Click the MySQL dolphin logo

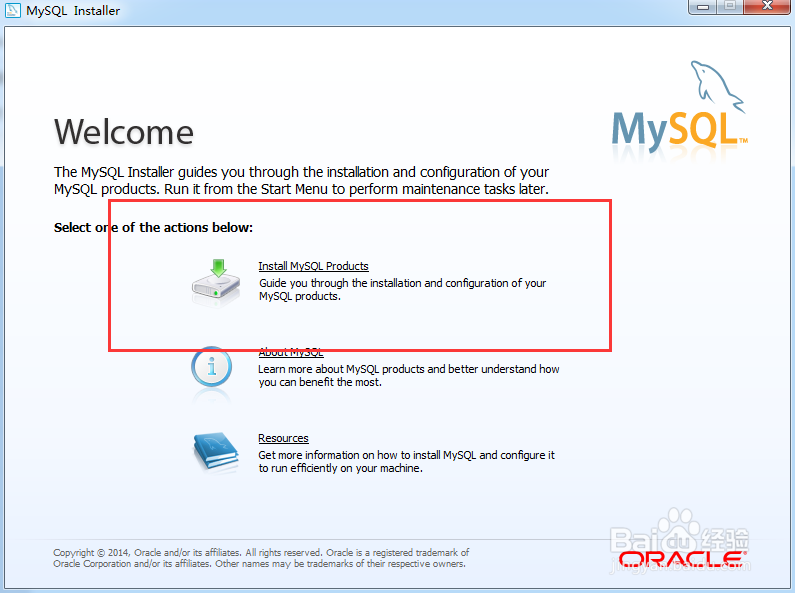680,108
